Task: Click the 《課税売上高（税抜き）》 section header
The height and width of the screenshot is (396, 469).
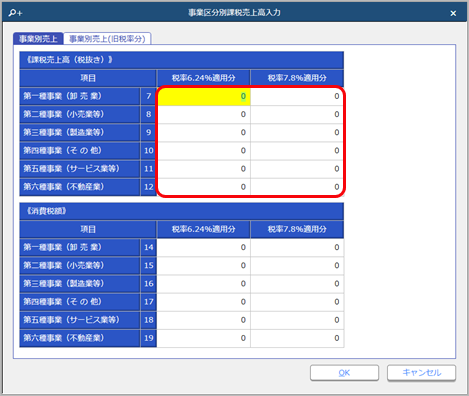Action: coord(182,60)
